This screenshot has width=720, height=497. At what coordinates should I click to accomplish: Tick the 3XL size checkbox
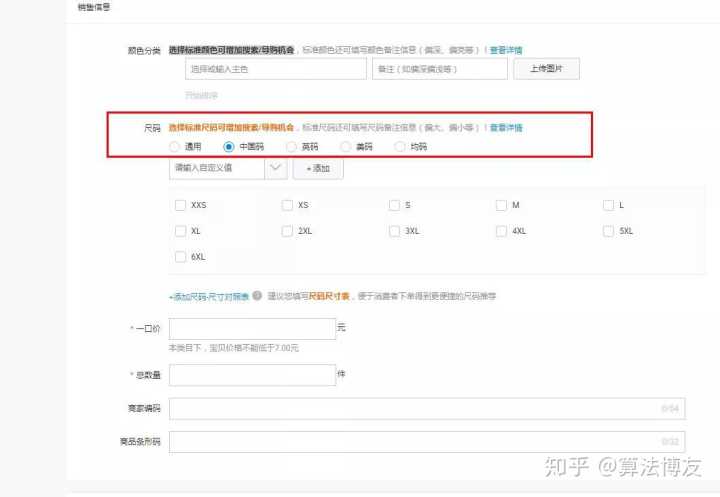[x=394, y=231]
